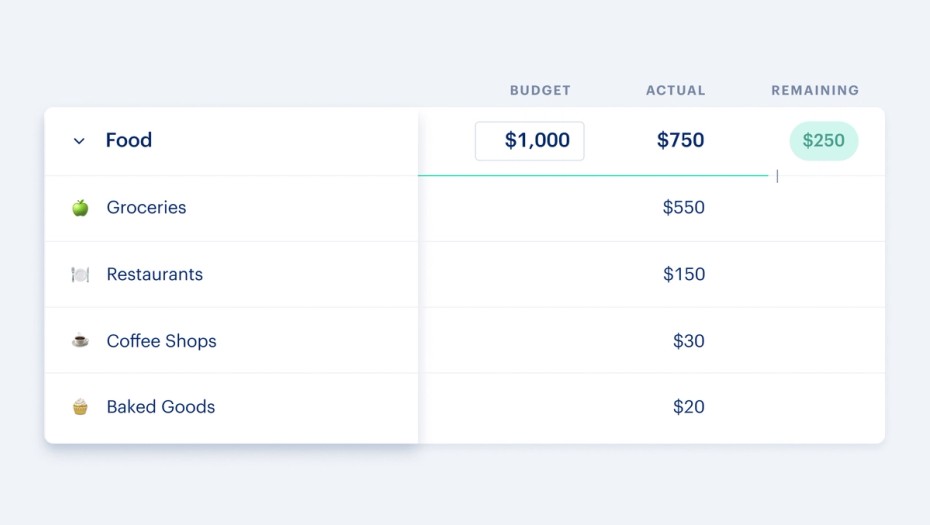Viewport: 930px width, 525px height.
Task: Click the cupcake Baked Goods icon
Action: tap(80, 407)
